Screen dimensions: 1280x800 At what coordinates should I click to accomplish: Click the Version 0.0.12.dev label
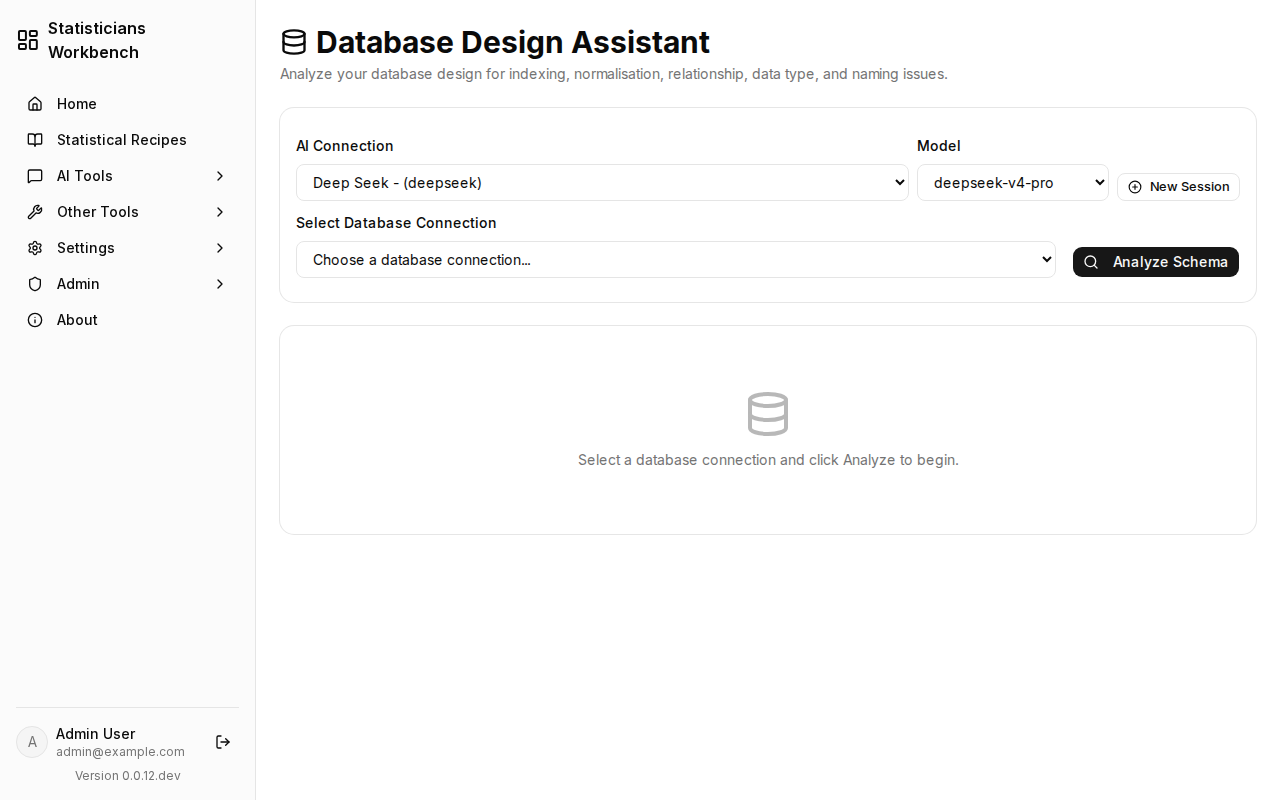(128, 776)
